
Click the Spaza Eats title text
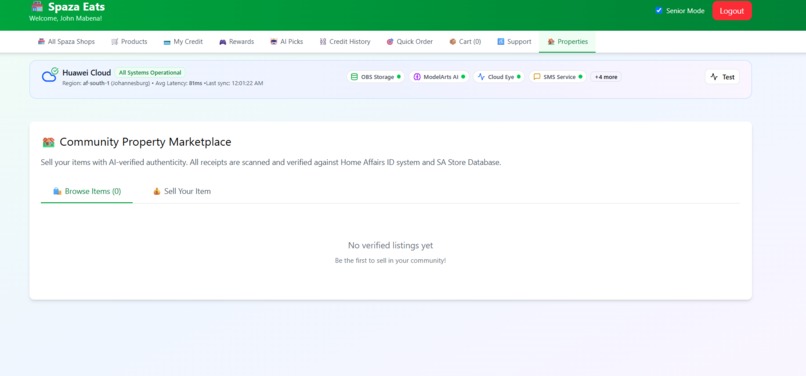[x=76, y=7]
